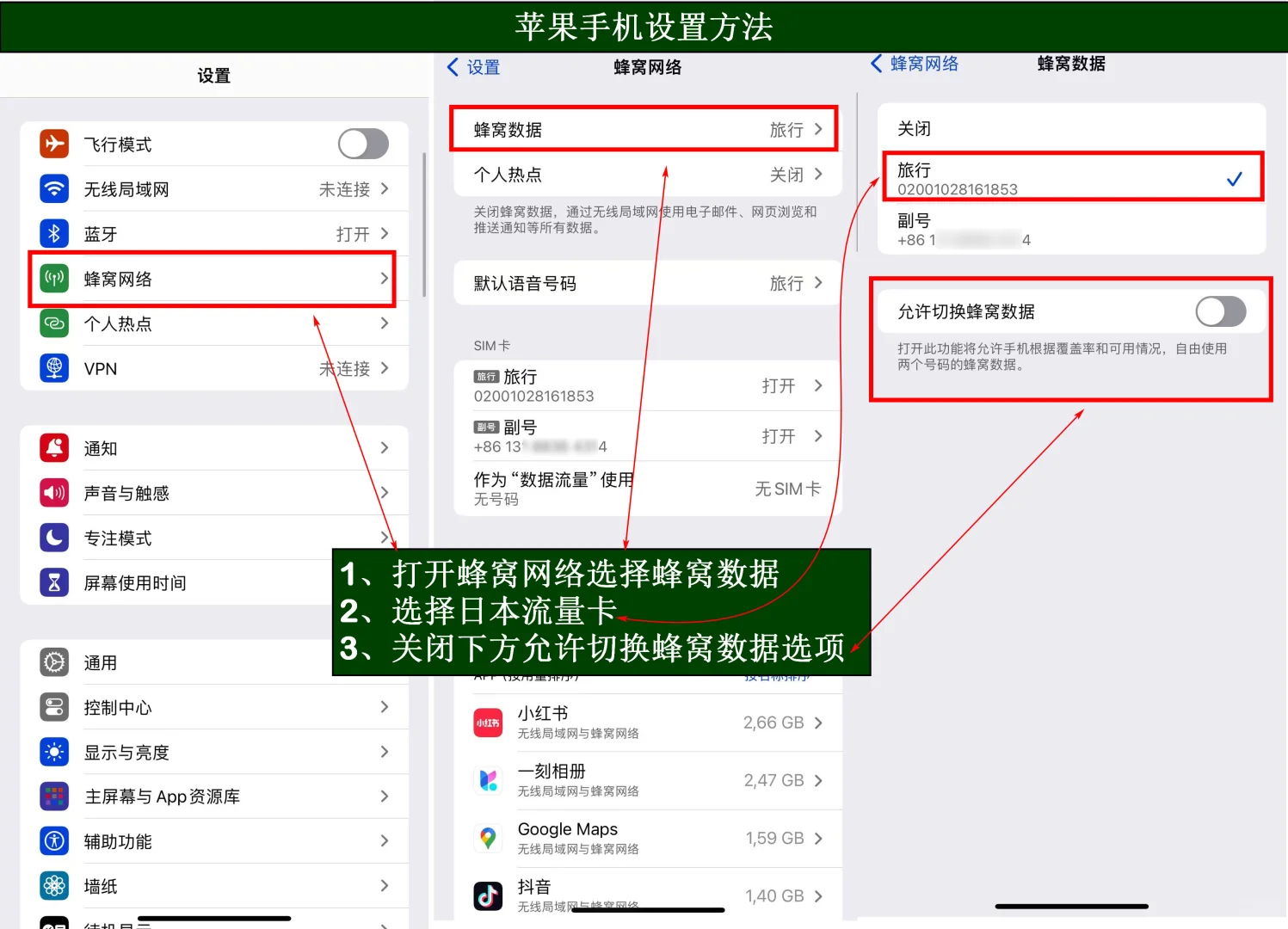Viewport: 1288px width, 929px height.
Task: Click the 一刻相册 photo album icon
Action: [487, 780]
